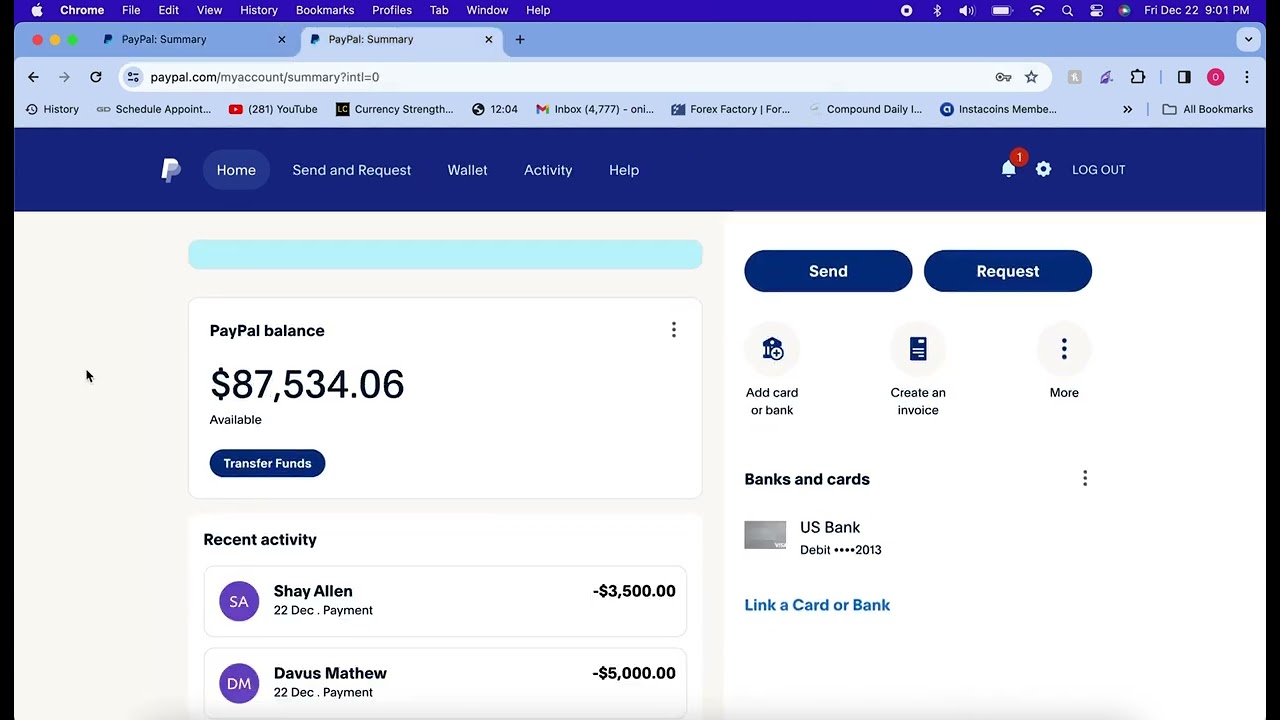Open the More actions three-dot icon

coord(1064,349)
